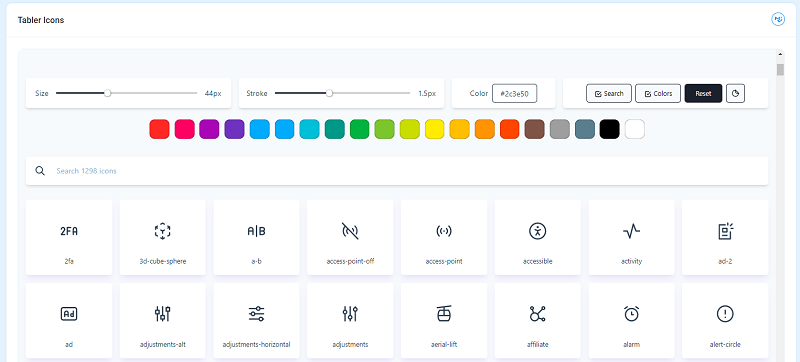Screen dimensions: 800x362
Task: Select the accessible icon
Action: tap(538, 231)
